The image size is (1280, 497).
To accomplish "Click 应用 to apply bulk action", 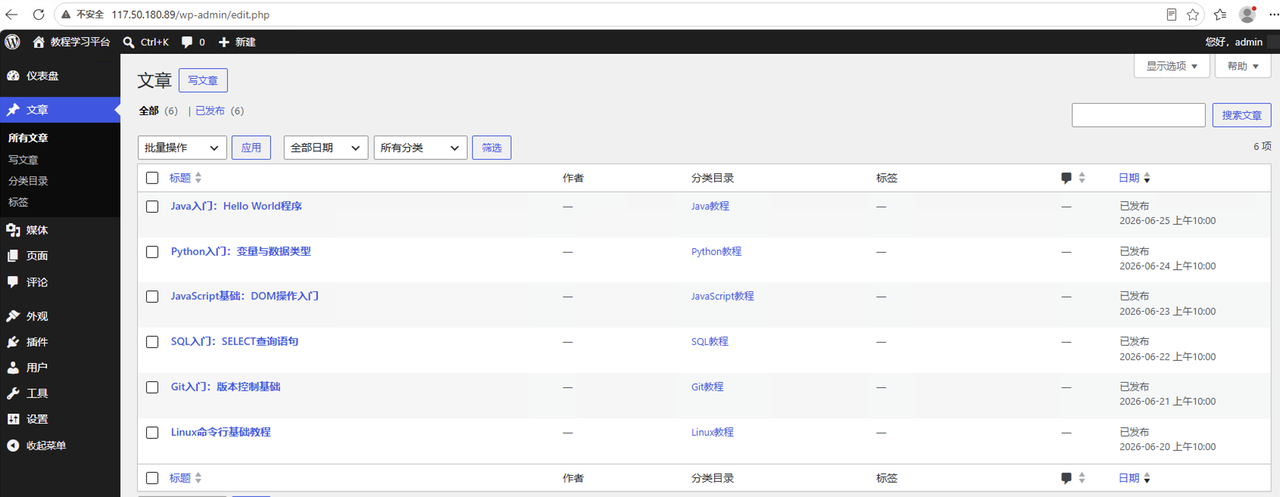I will point(251,147).
